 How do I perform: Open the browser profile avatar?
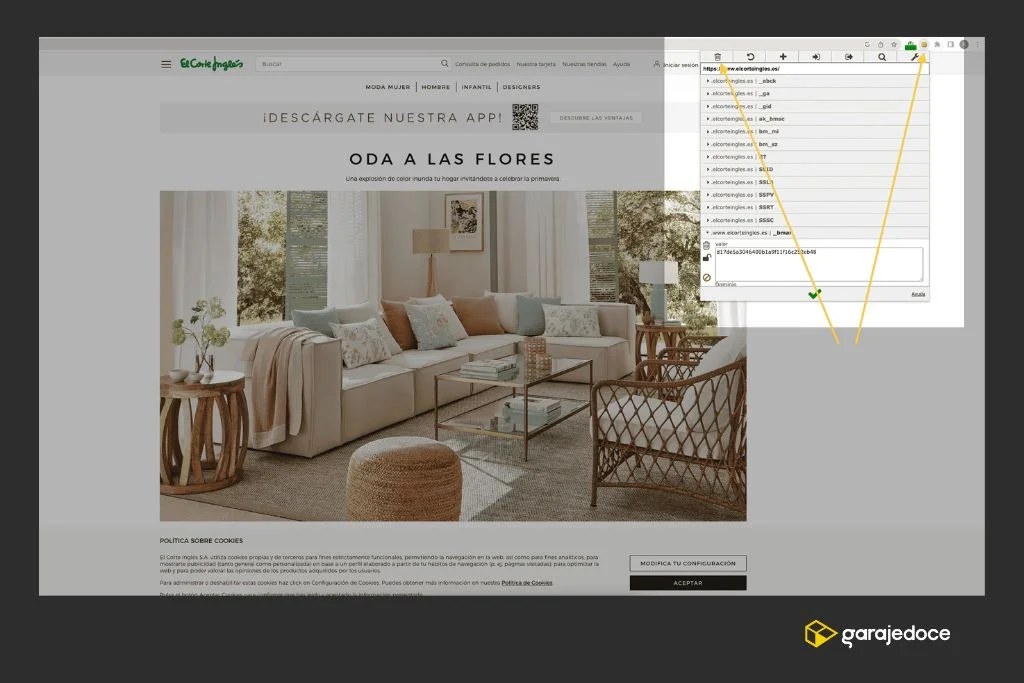click(964, 44)
